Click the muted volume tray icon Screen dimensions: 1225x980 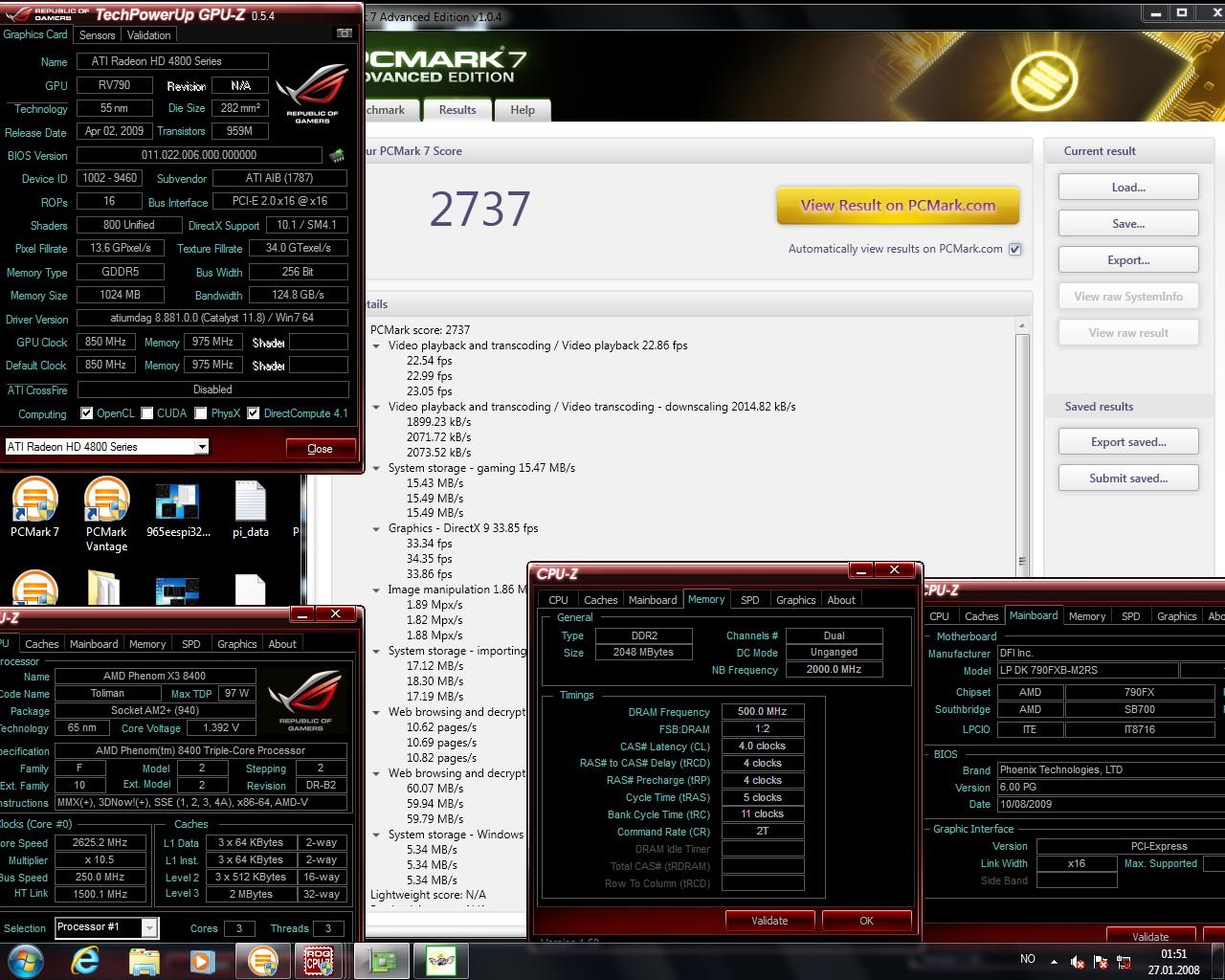coord(1079,961)
